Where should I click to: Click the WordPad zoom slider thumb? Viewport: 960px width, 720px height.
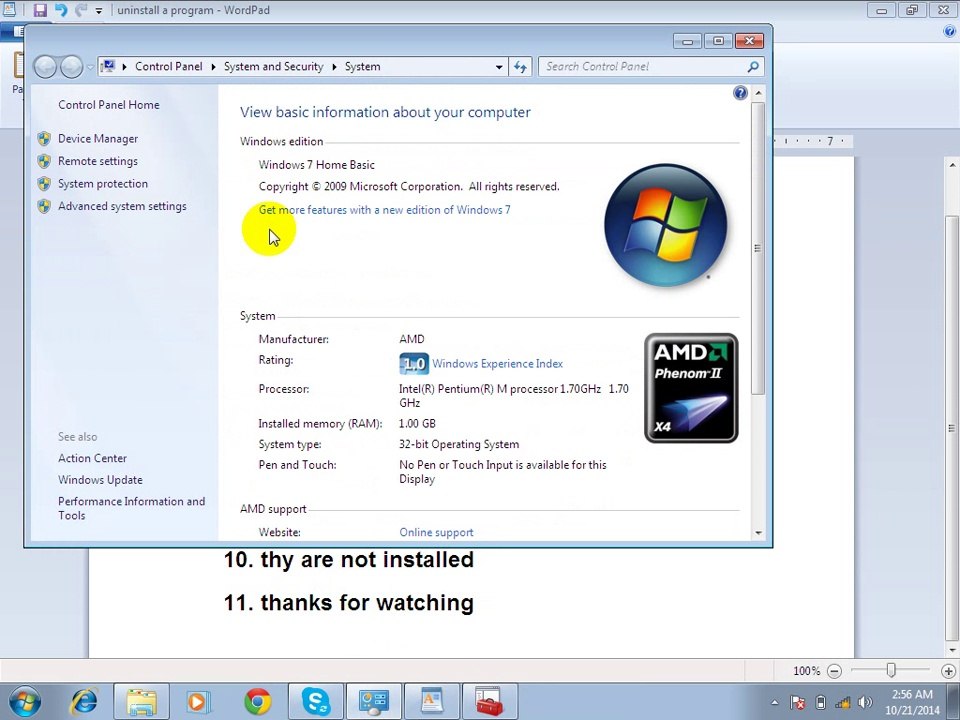point(891,671)
